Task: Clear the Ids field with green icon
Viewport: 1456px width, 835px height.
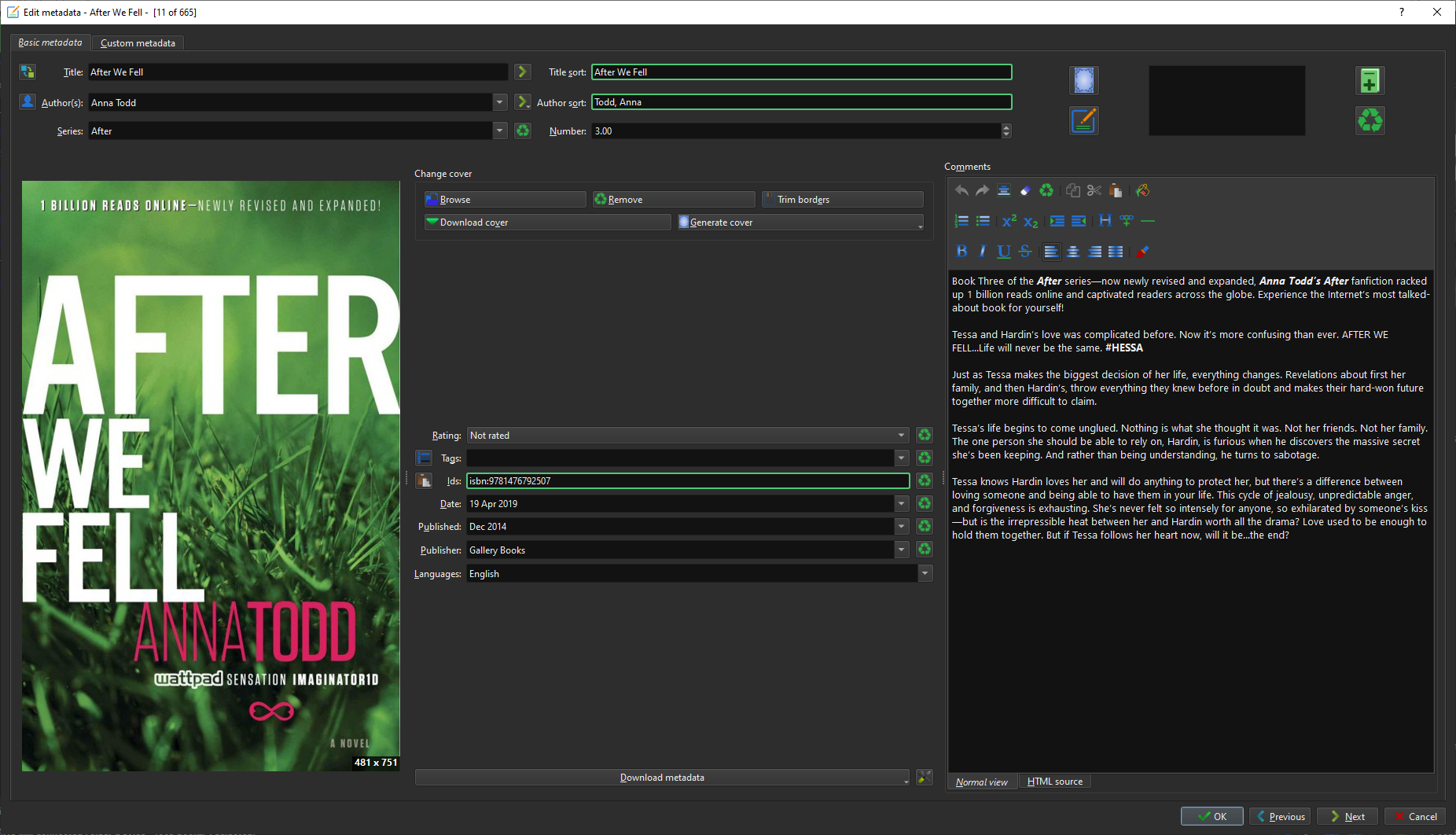Action: click(925, 480)
